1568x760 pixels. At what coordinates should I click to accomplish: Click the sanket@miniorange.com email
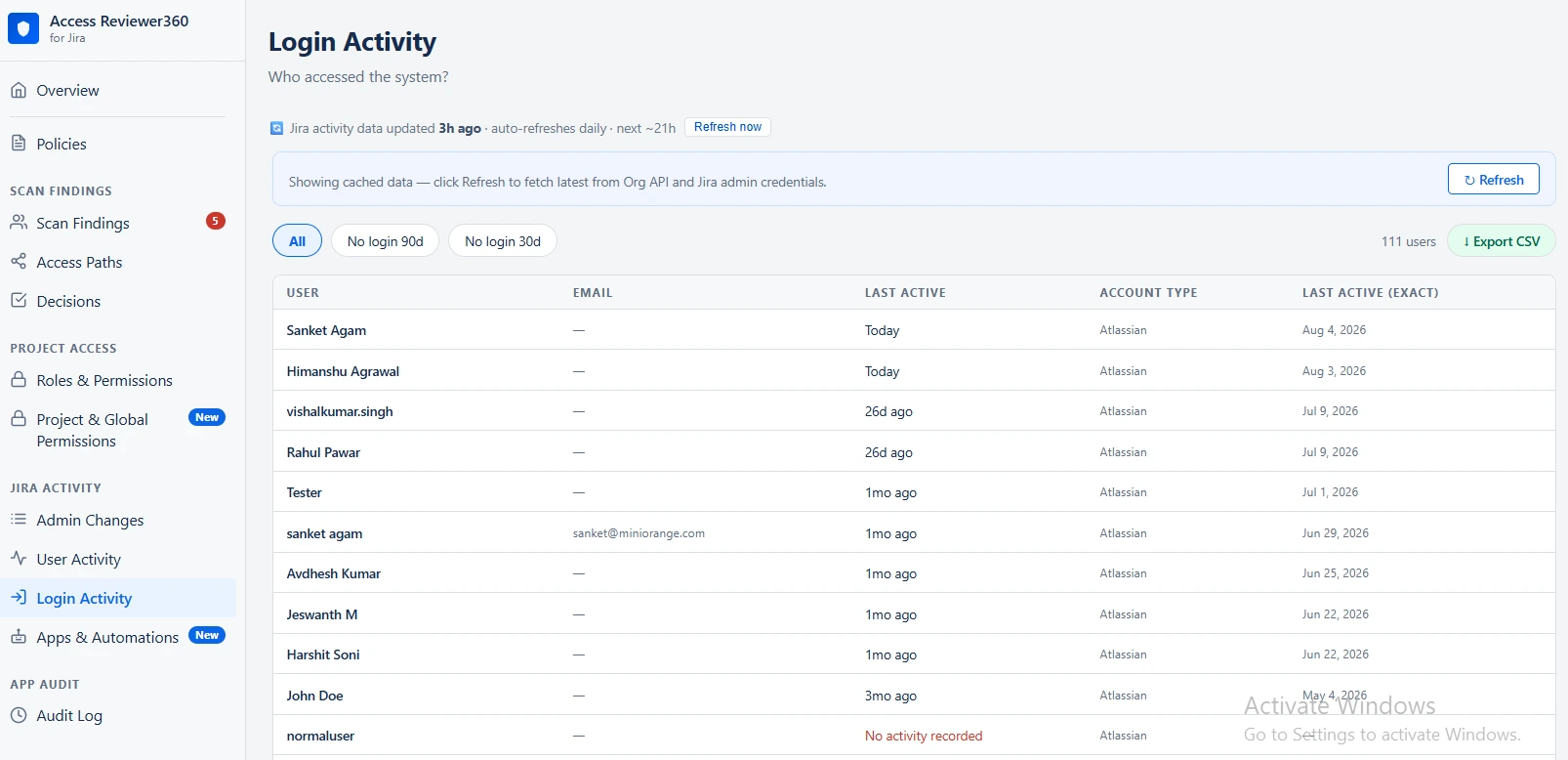pyautogui.click(x=639, y=533)
